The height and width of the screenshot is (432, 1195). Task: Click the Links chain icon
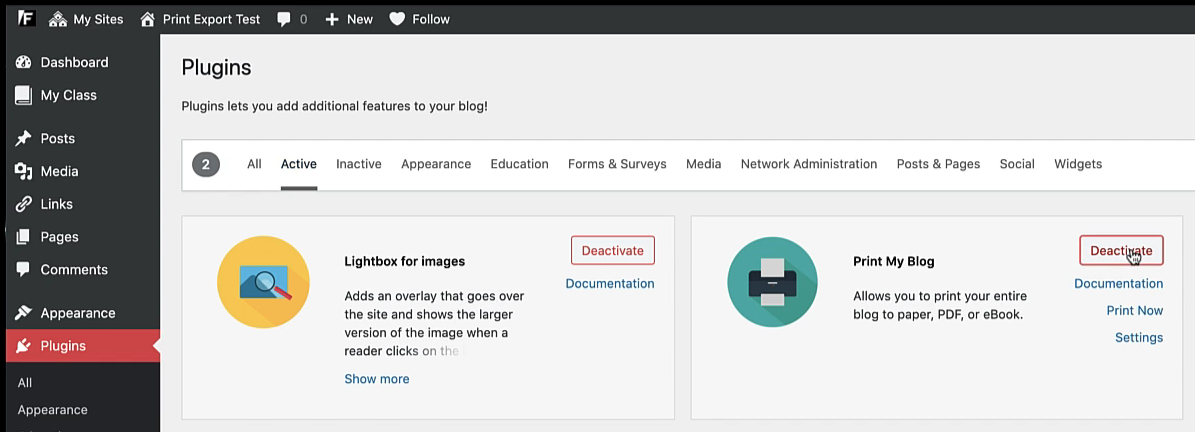pos(24,204)
